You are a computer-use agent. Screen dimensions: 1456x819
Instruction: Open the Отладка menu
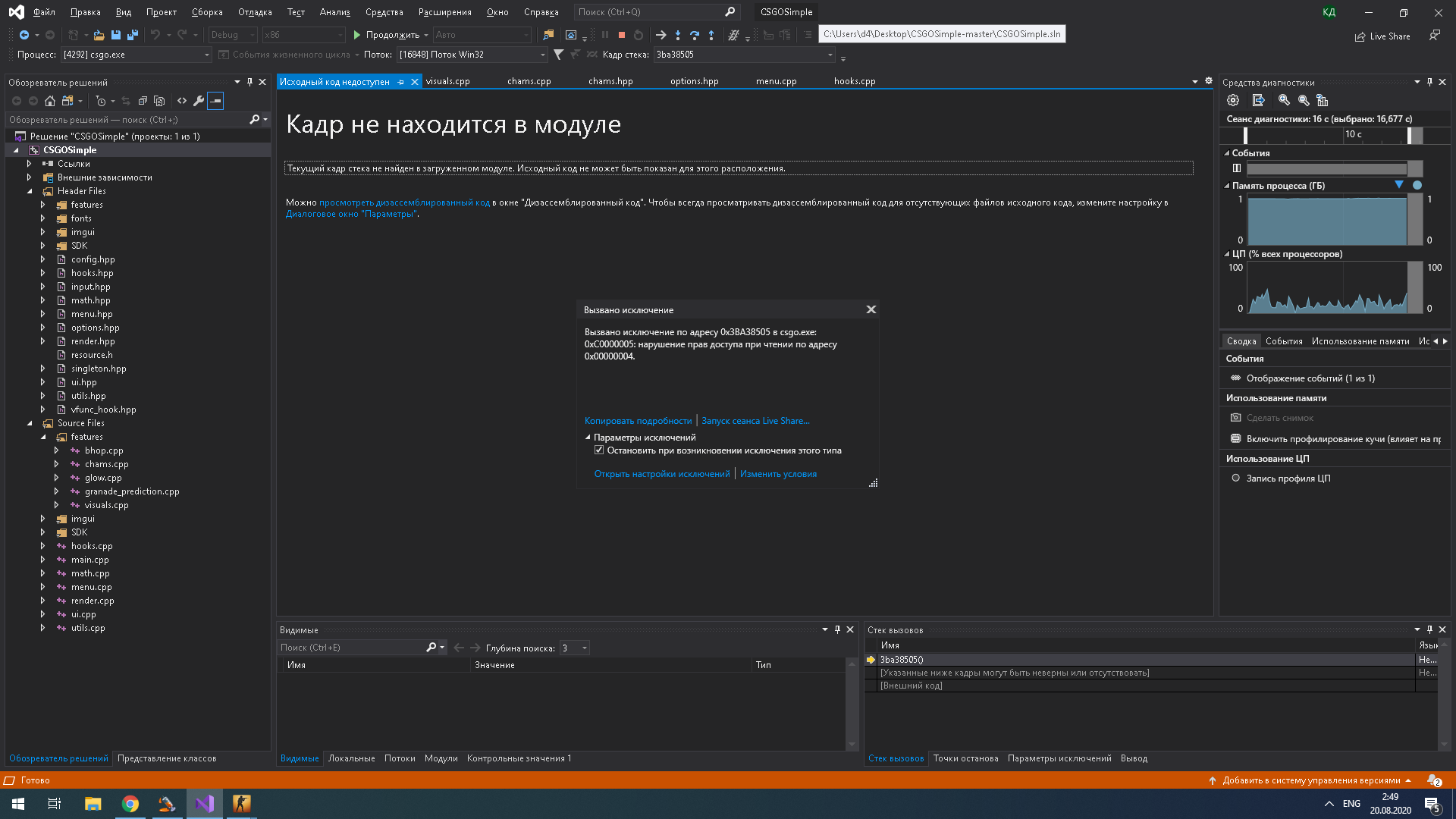pyautogui.click(x=255, y=12)
